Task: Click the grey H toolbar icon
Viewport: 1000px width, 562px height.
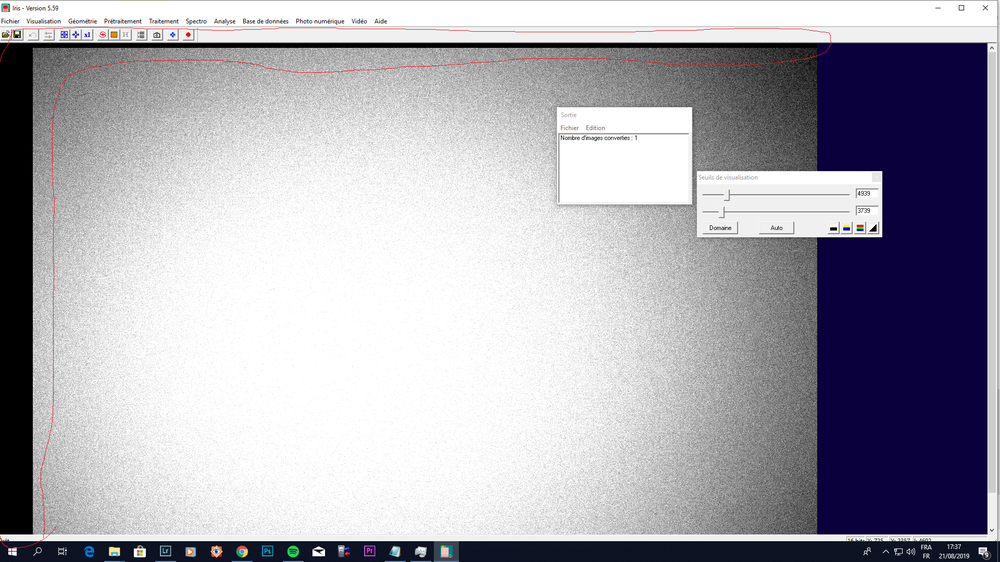Action: coord(126,35)
